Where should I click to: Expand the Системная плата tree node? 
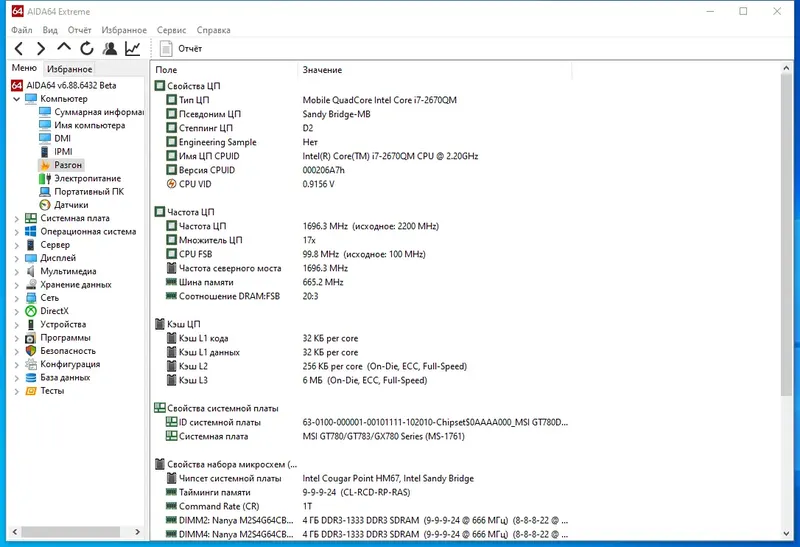coord(16,218)
